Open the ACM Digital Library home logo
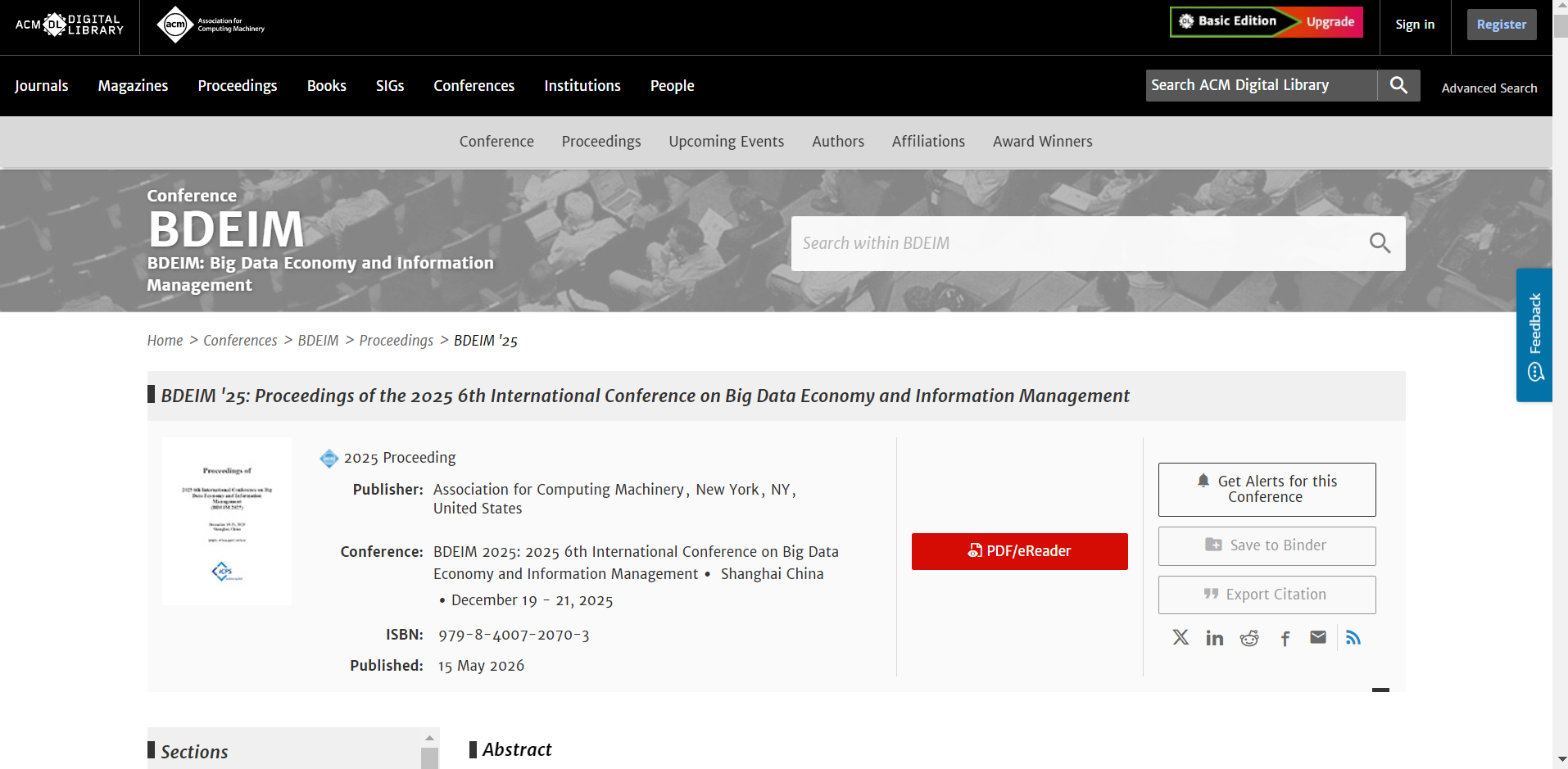Screen dimensions: 1568x769 point(70,25)
